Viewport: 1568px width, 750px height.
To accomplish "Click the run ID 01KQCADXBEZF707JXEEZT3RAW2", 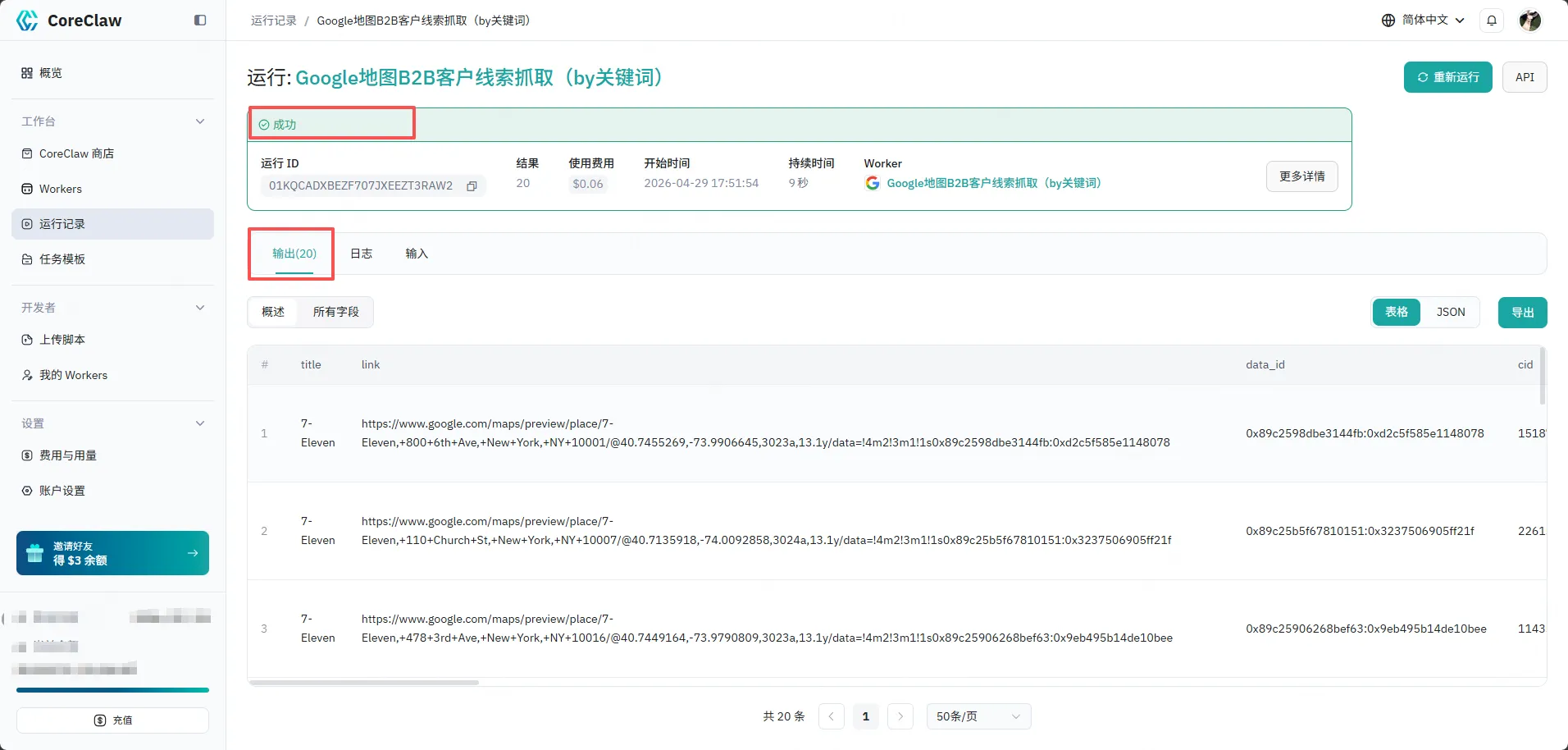I will click(x=361, y=185).
